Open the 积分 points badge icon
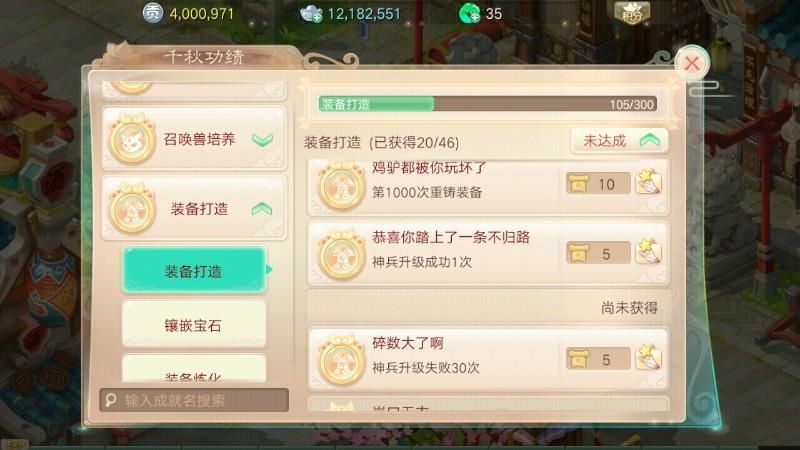Screen dimensions: 800x450 tap(632, 13)
